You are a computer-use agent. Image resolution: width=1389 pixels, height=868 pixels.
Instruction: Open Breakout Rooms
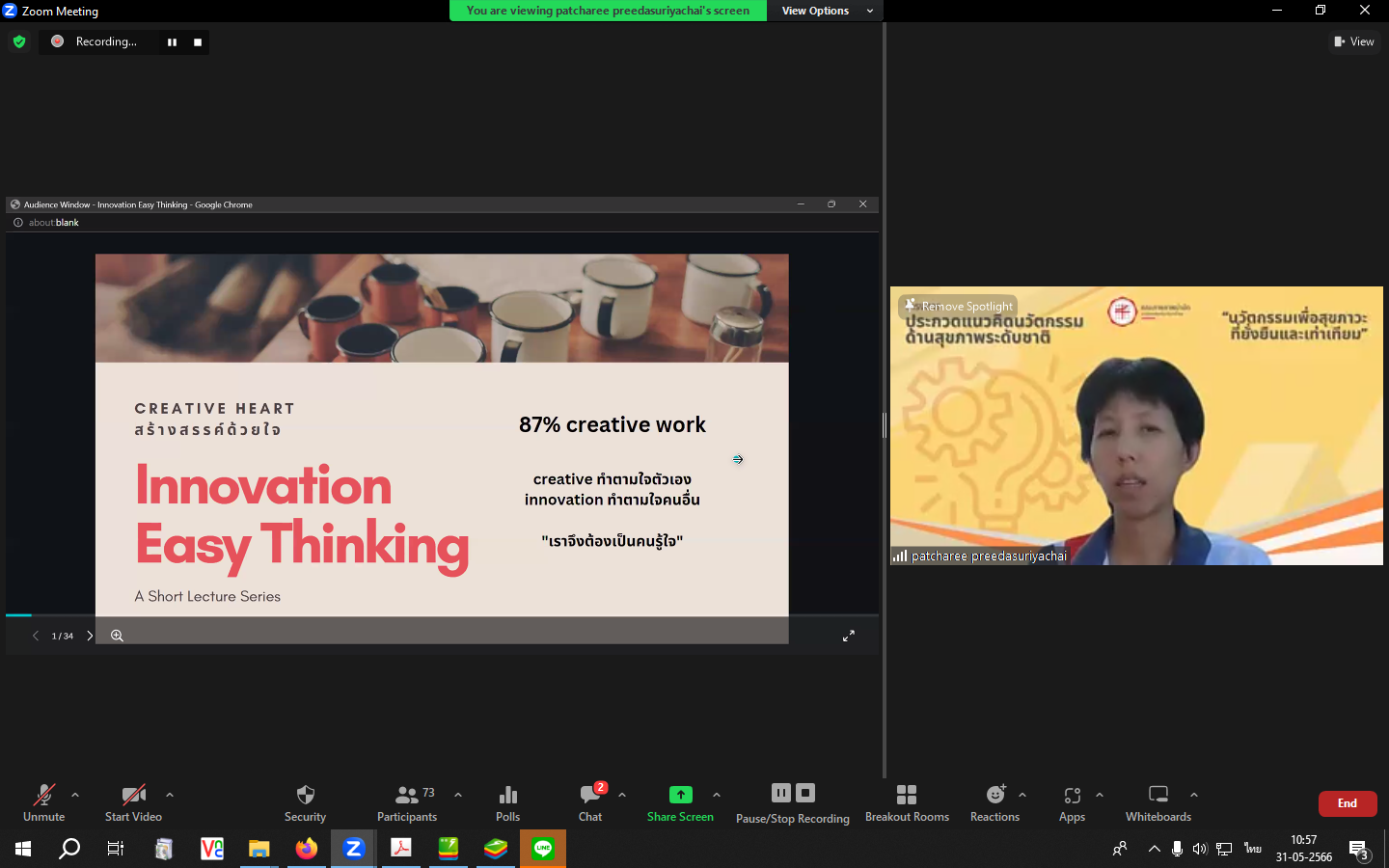[907, 802]
